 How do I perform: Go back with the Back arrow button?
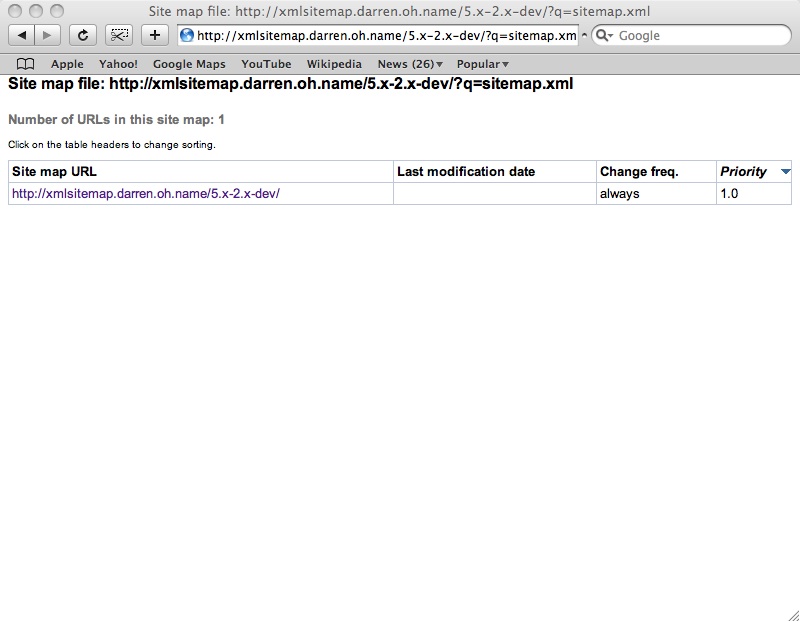point(21,35)
